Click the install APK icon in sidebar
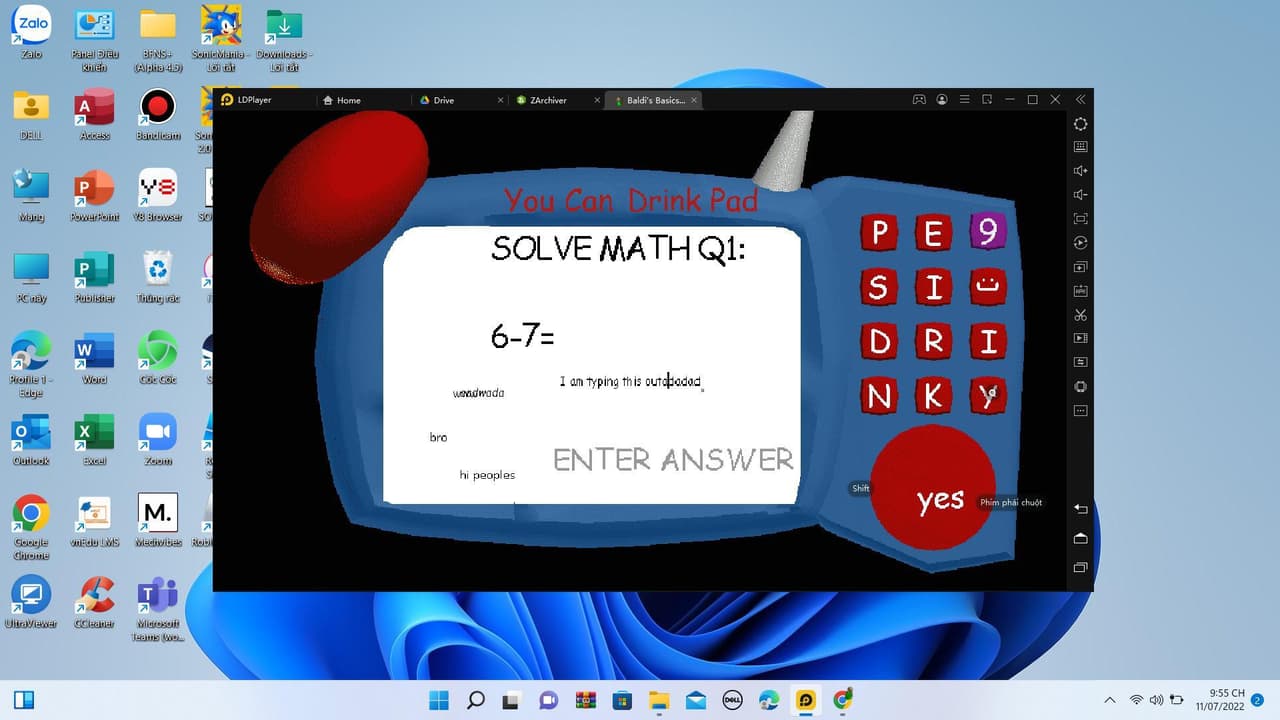Screen dimensions: 1280x720 pyautogui.click(x=1080, y=291)
